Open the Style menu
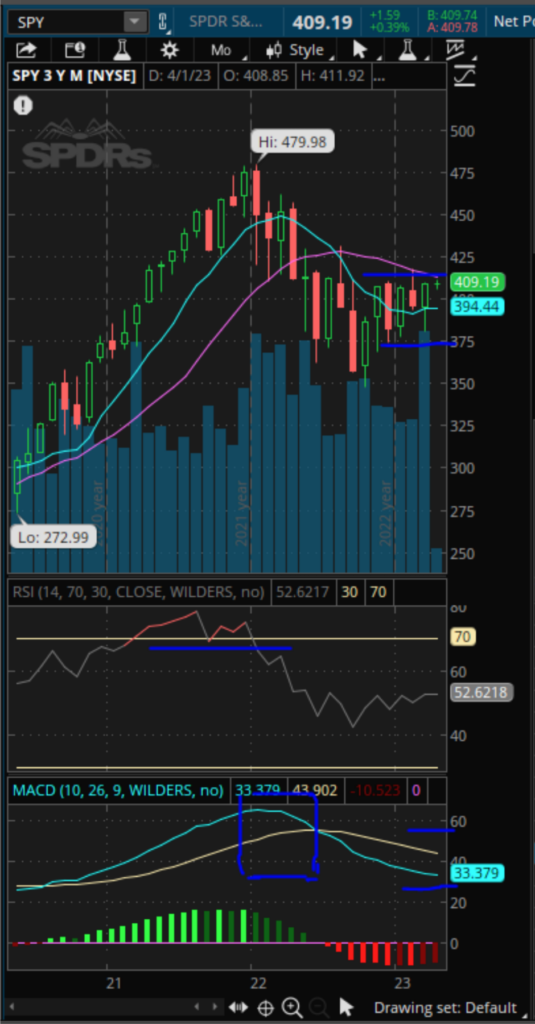Viewport: 535px width, 1024px height. [300, 50]
